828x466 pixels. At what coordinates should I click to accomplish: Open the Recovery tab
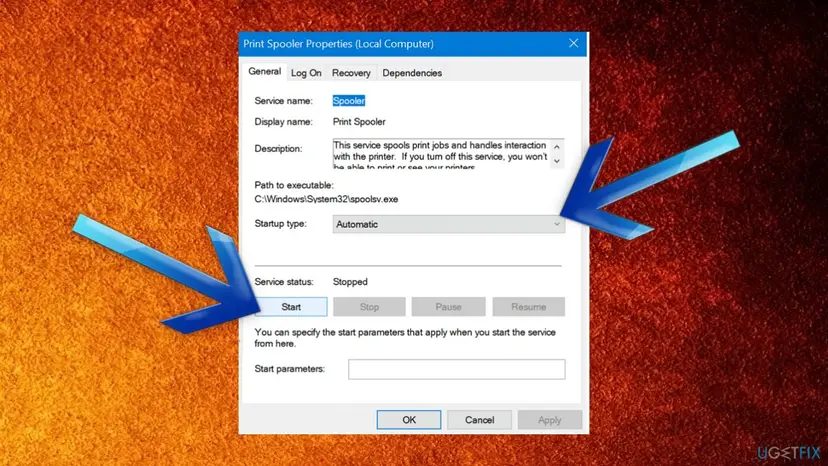tap(351, 73)
